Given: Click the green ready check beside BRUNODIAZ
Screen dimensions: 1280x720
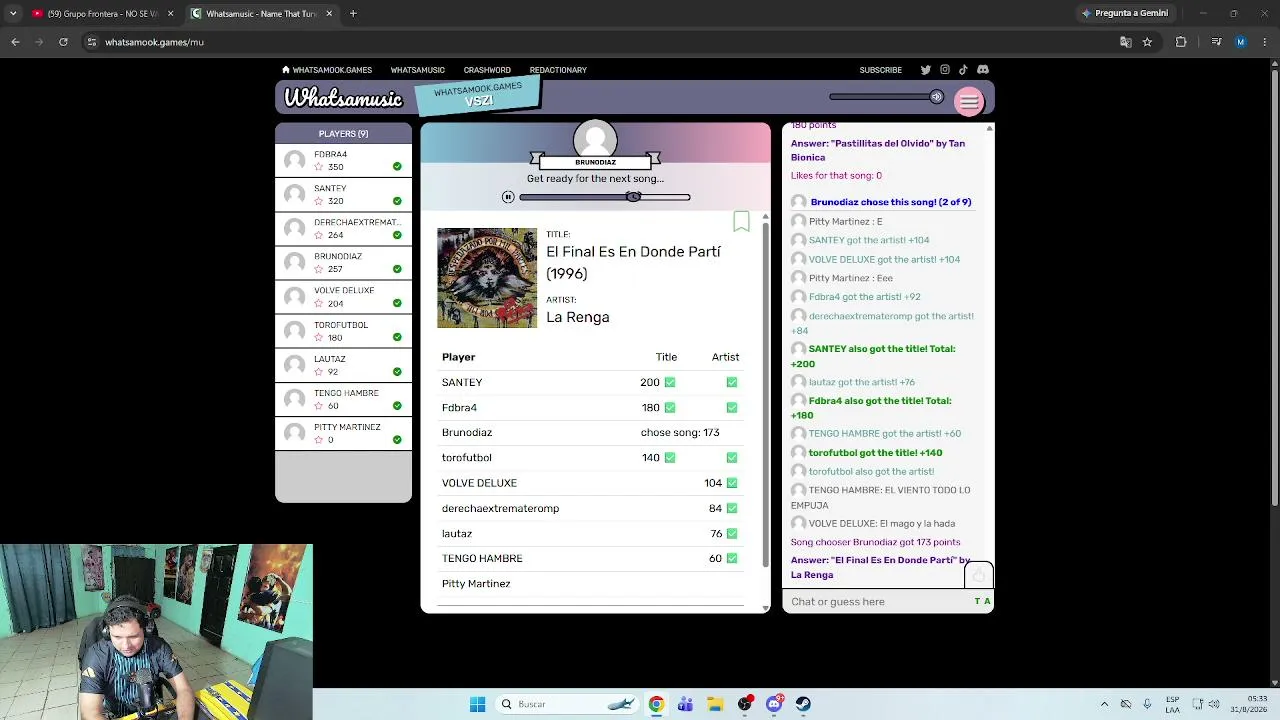Looking at the screenshot, I should pyautogui.click(x=397, y=269).
